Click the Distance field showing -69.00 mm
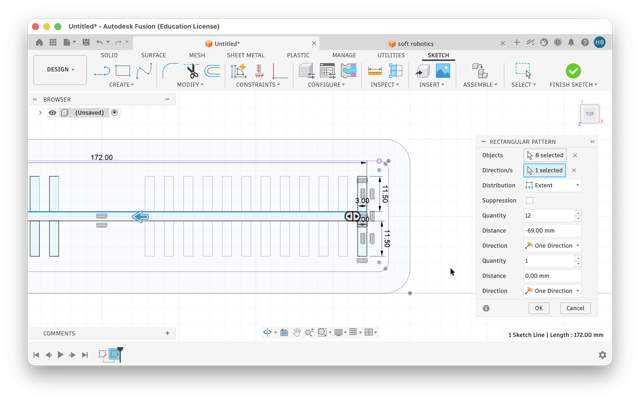 pos(552,231)
